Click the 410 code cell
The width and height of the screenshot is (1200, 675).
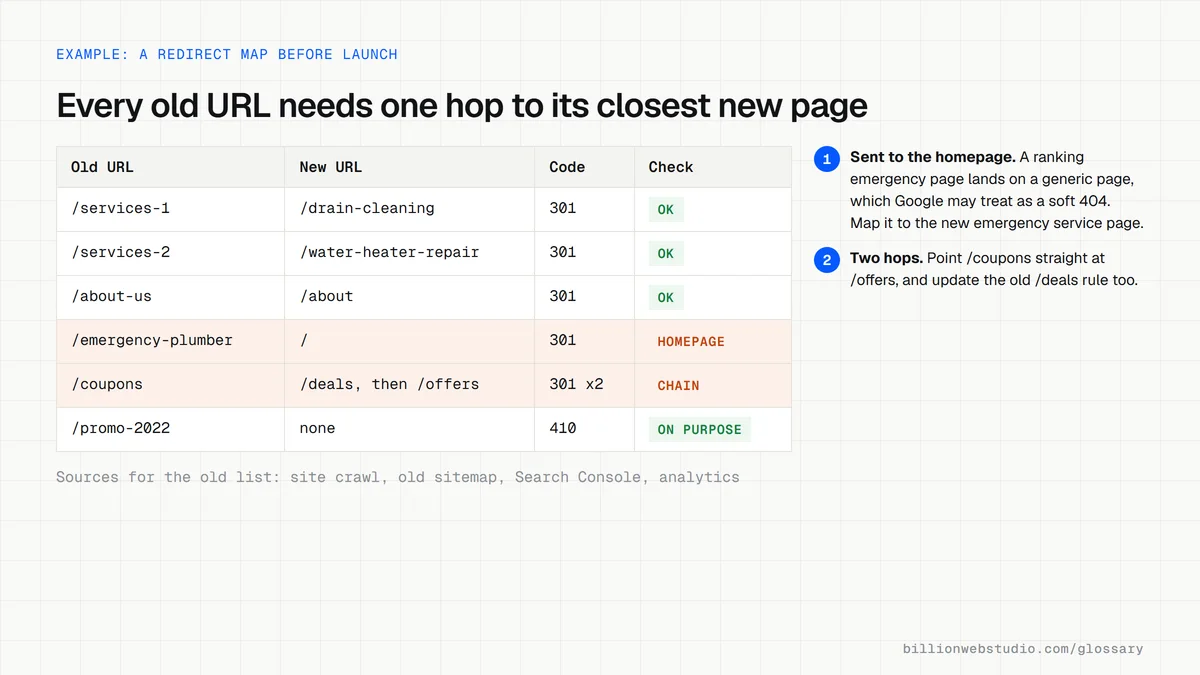(x=584, y=429)
